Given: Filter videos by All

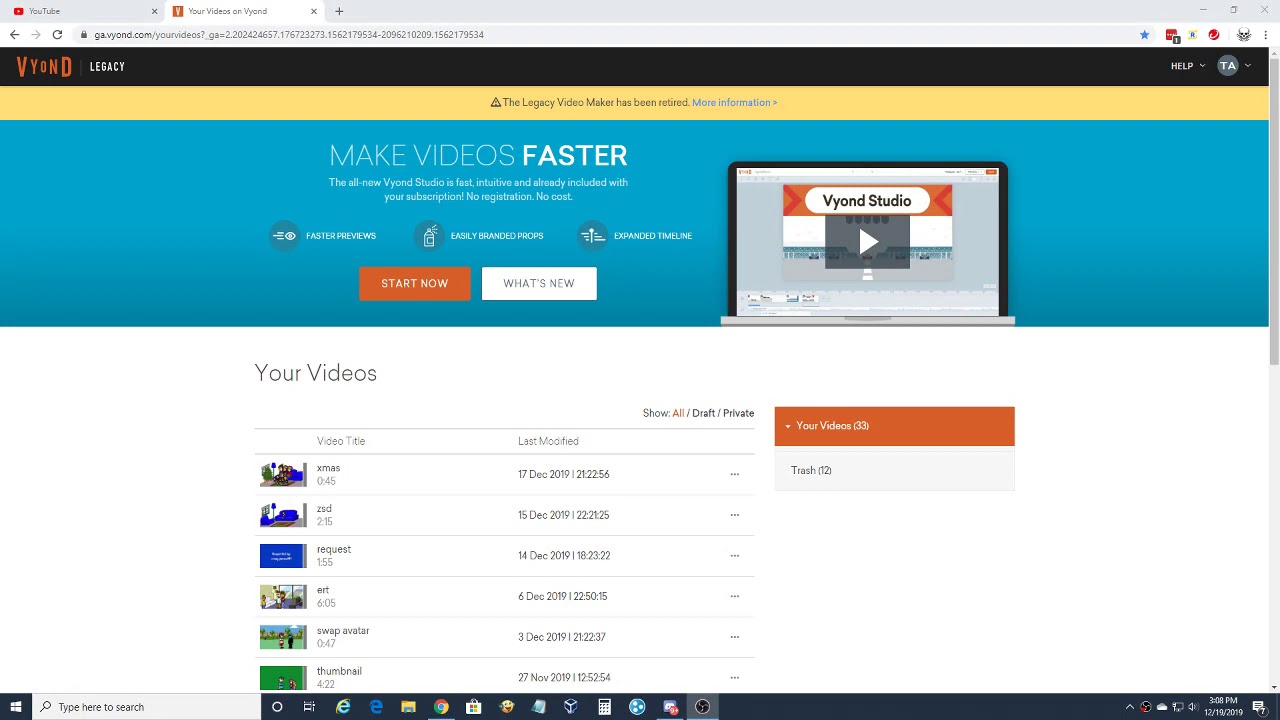Looking at the screenshot, I should (x=678, y=413).
